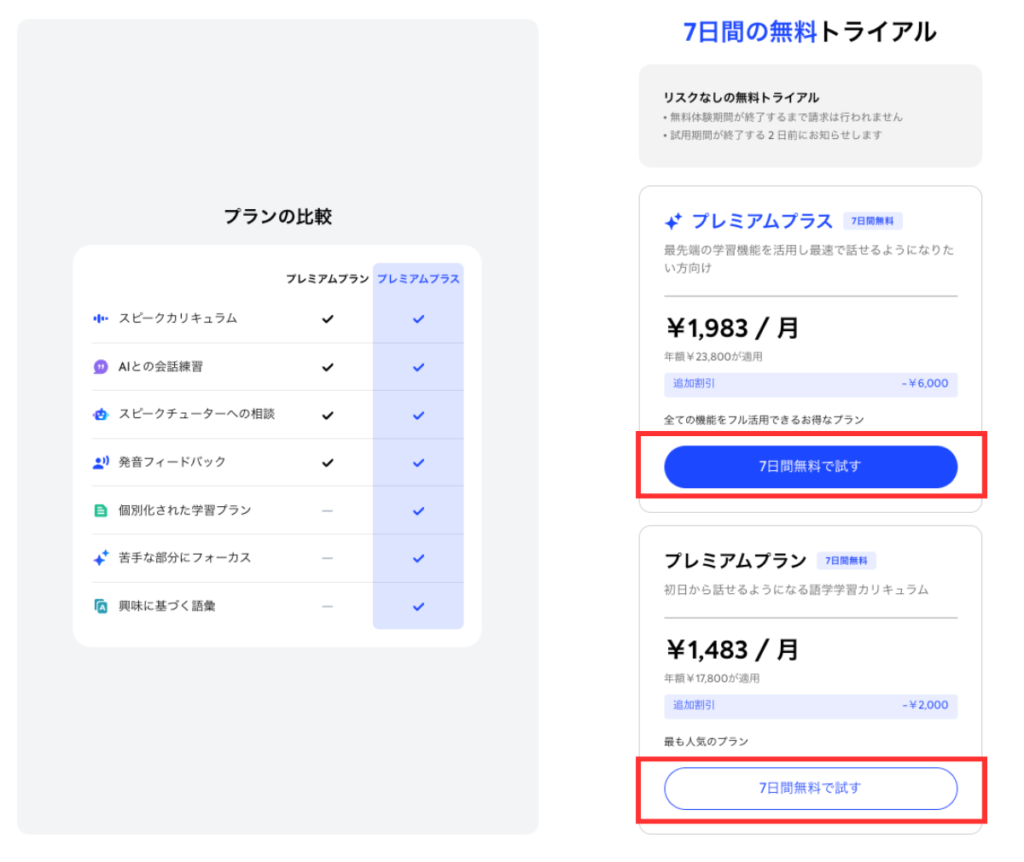This screenshot has width=1024, height=862.
Task: Select the AIとの会話練習 chat bubble icon
Action: (100, 367)
